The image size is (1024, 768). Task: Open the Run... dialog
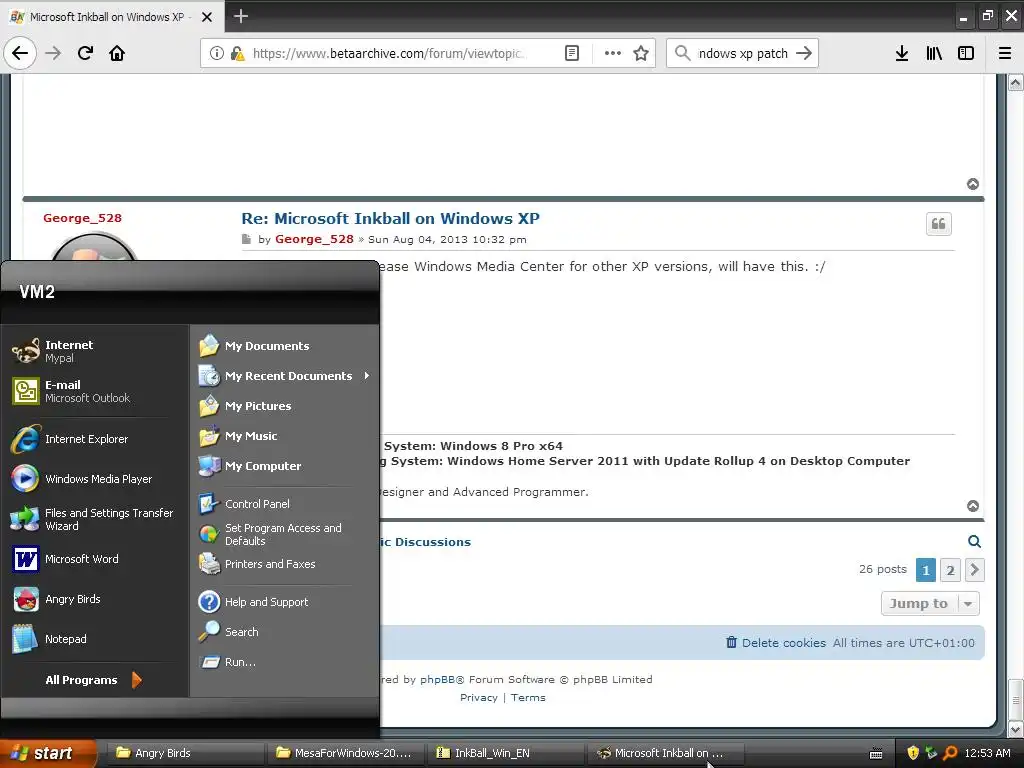pos(285,662)
